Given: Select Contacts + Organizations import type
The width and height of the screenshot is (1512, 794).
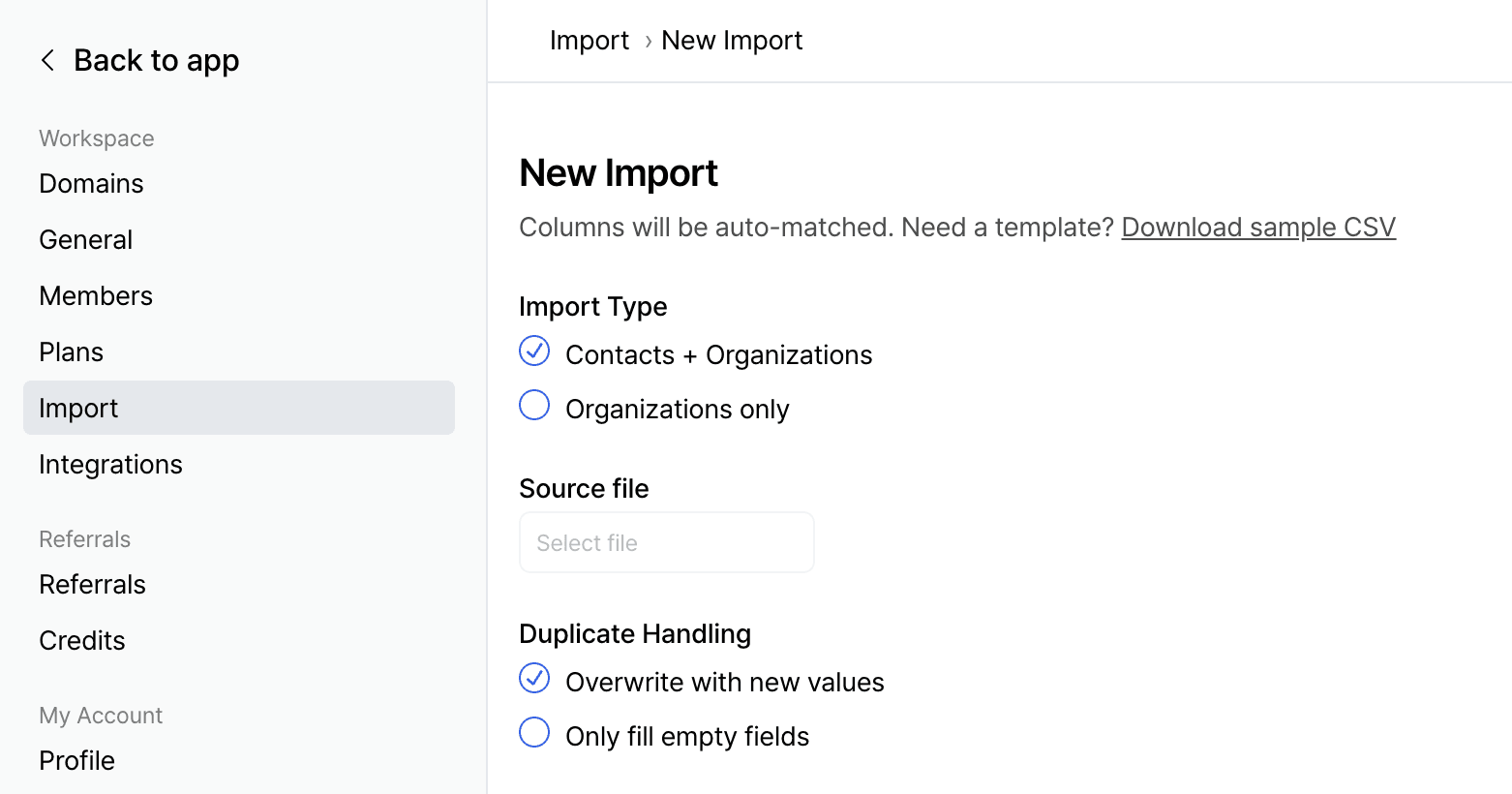Looking at the screenshot, I should [534, 351].
